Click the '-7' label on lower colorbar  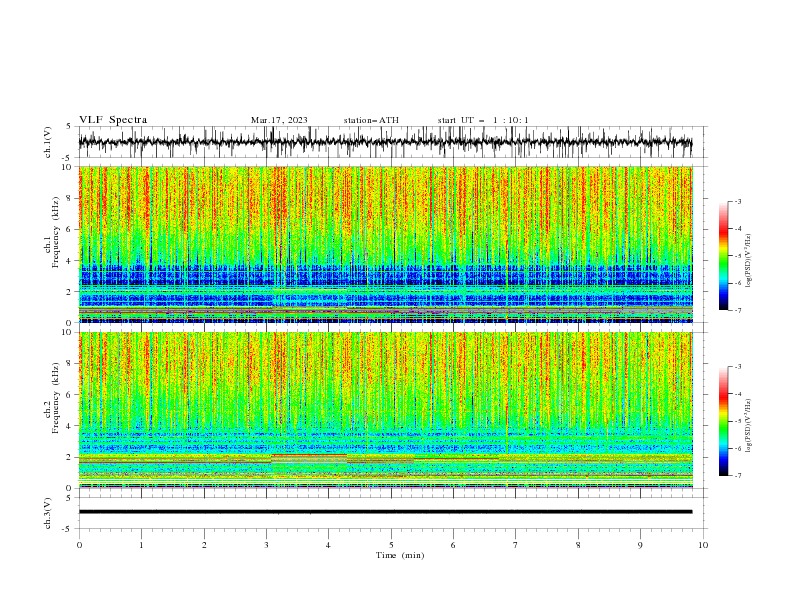click(737, 475)
